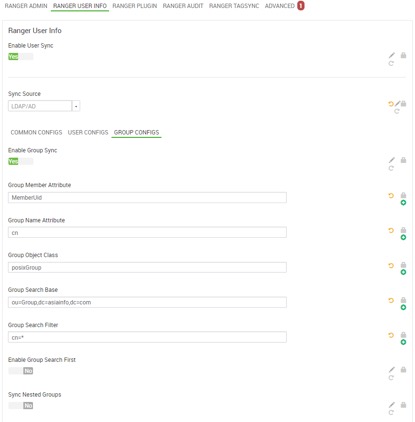Screen dimensions: 415x422
Task: Click the Group Object Class input field
Action: point(147,267)
